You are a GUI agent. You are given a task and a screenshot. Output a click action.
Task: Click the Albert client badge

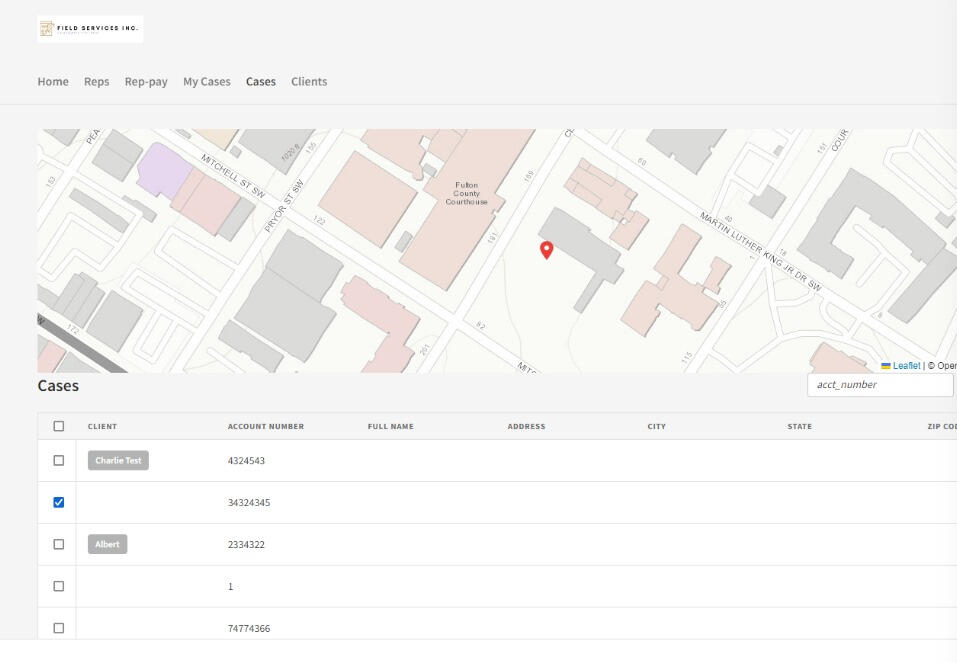point(107,545)
